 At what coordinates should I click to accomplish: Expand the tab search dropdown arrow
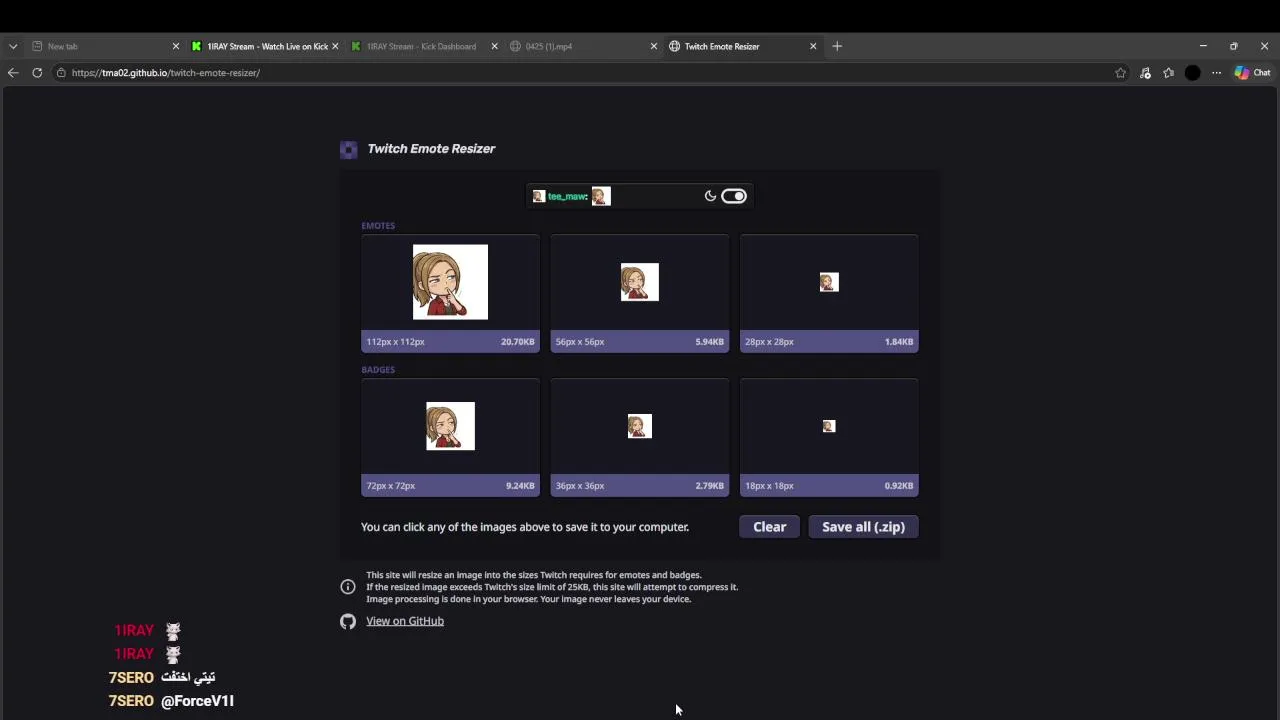tap(13, 46)
